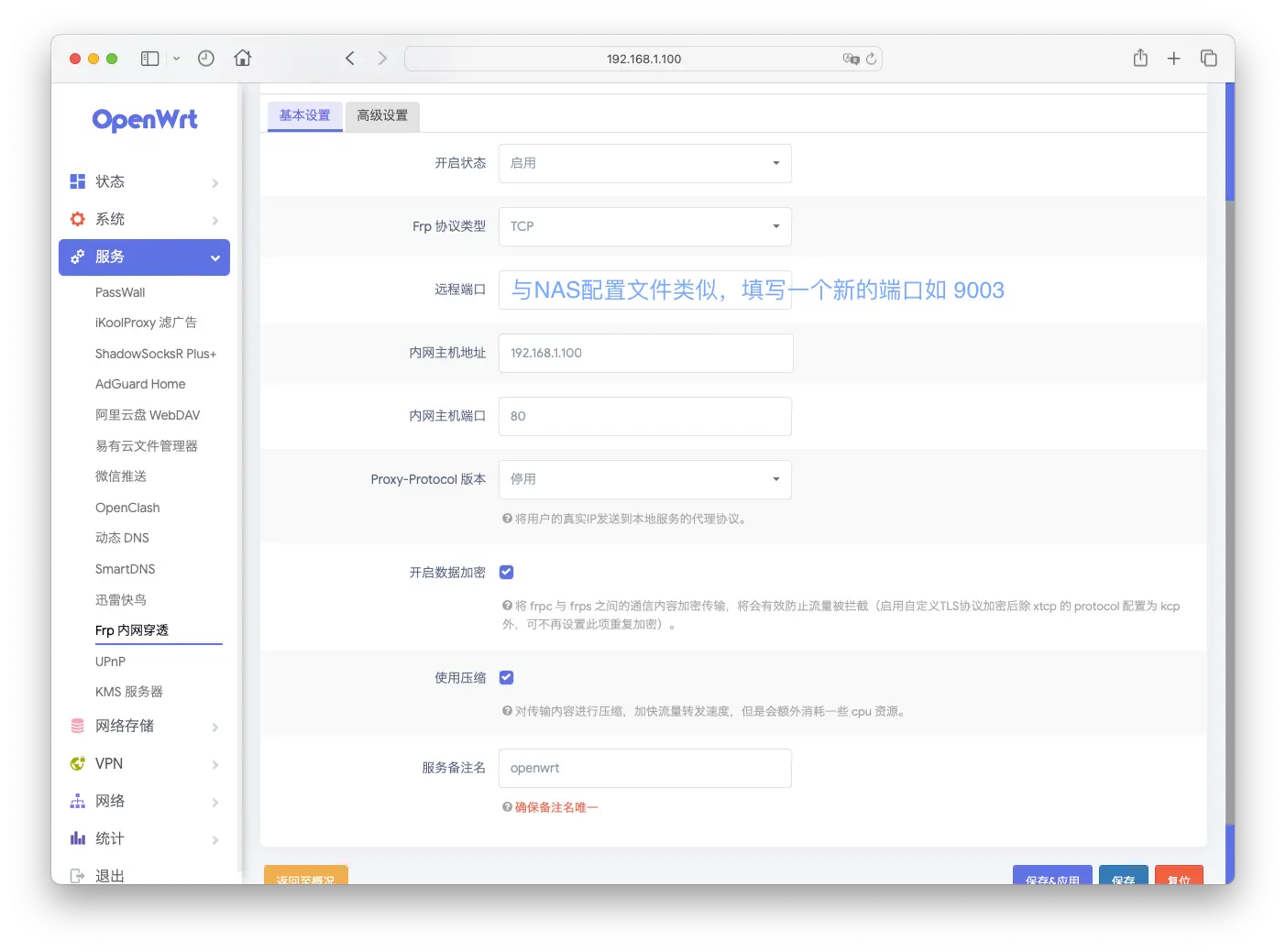The height and width of the screenshot is (952, 1286).
Task: Show the tab overview icon
Action: pos(1208,59)
